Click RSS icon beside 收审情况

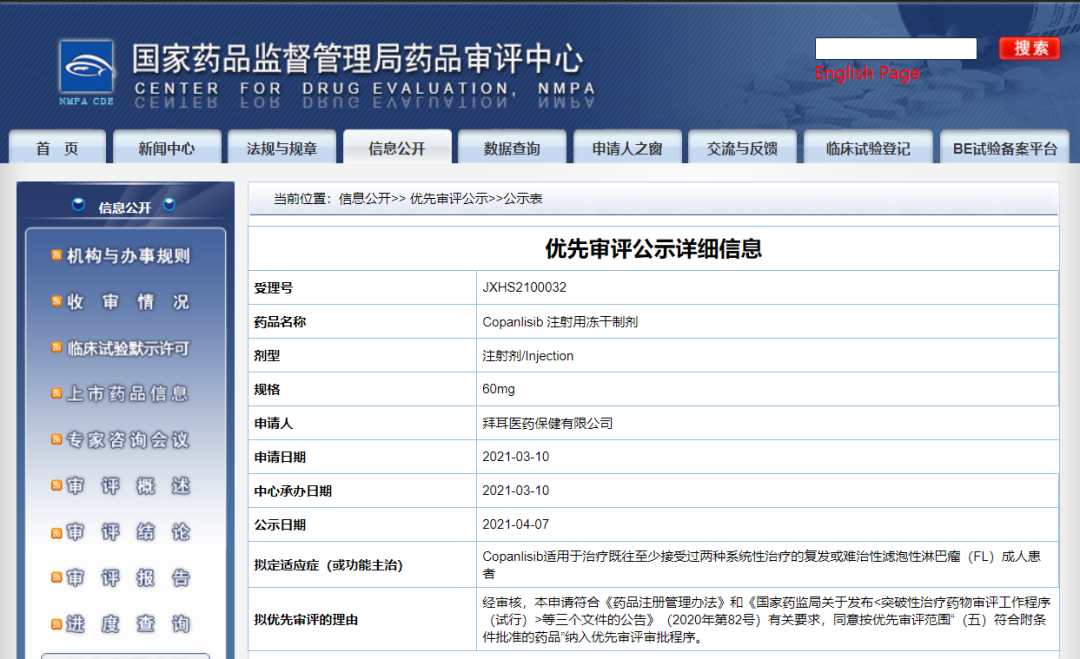[x=56, y=302]
